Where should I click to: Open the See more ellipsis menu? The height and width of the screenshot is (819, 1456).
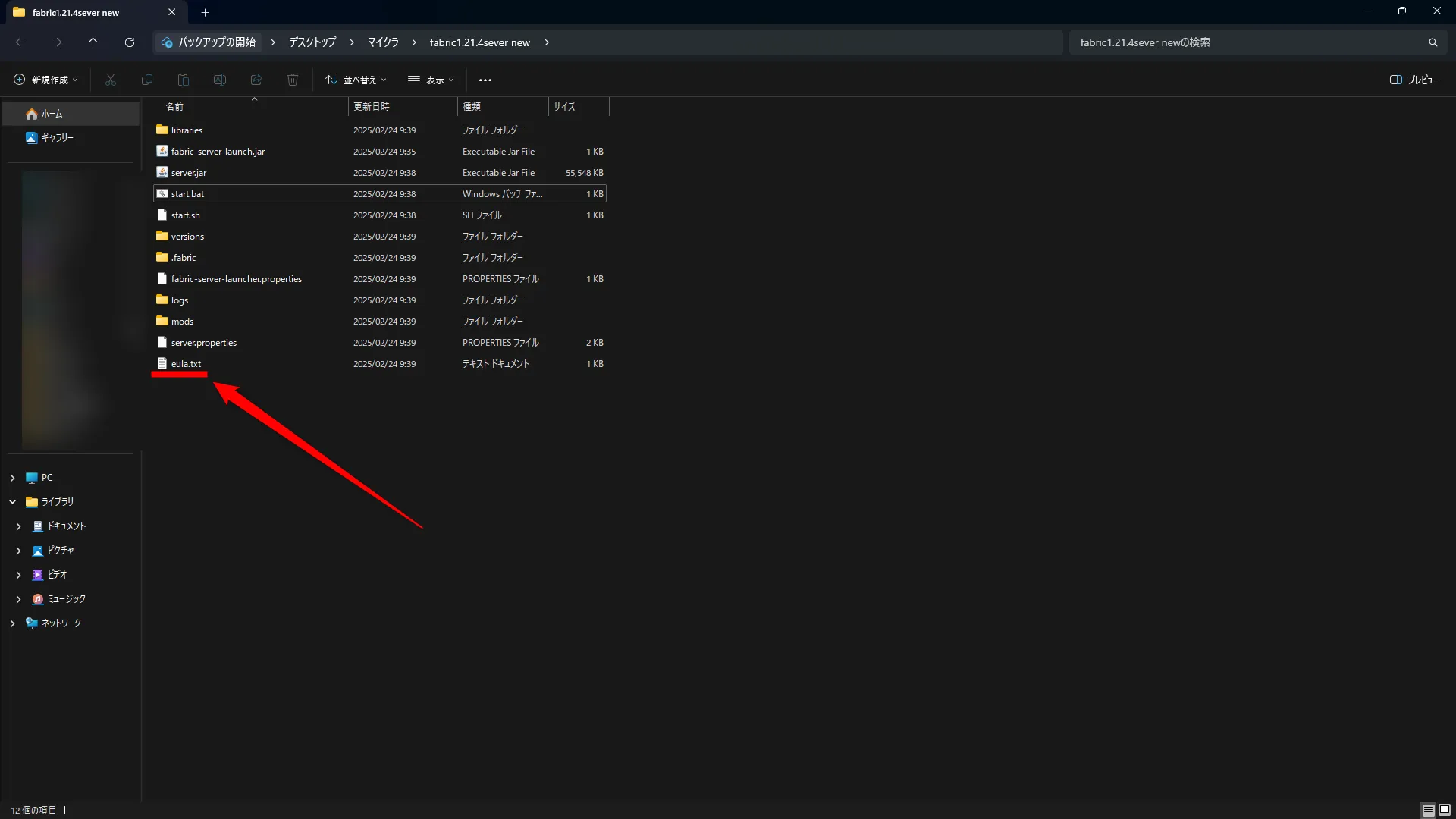pyautogui.click(x=485, y=80)
